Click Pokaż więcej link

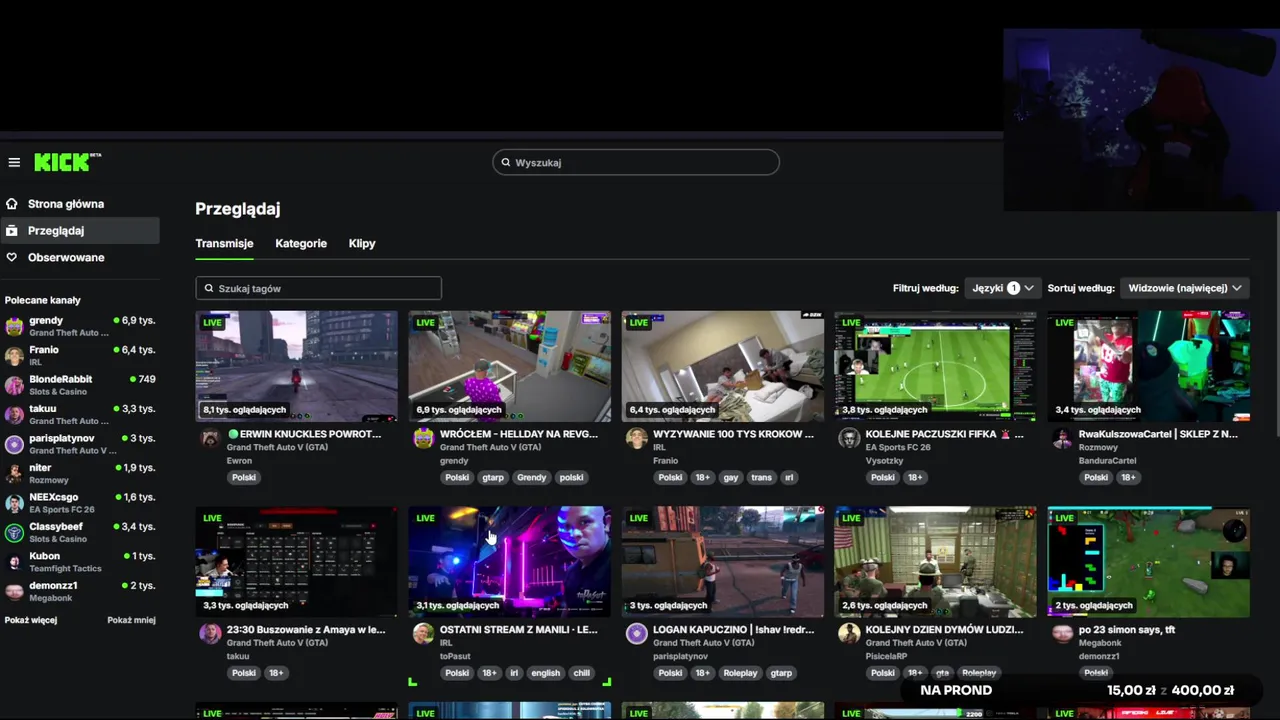tap(31, 620)
